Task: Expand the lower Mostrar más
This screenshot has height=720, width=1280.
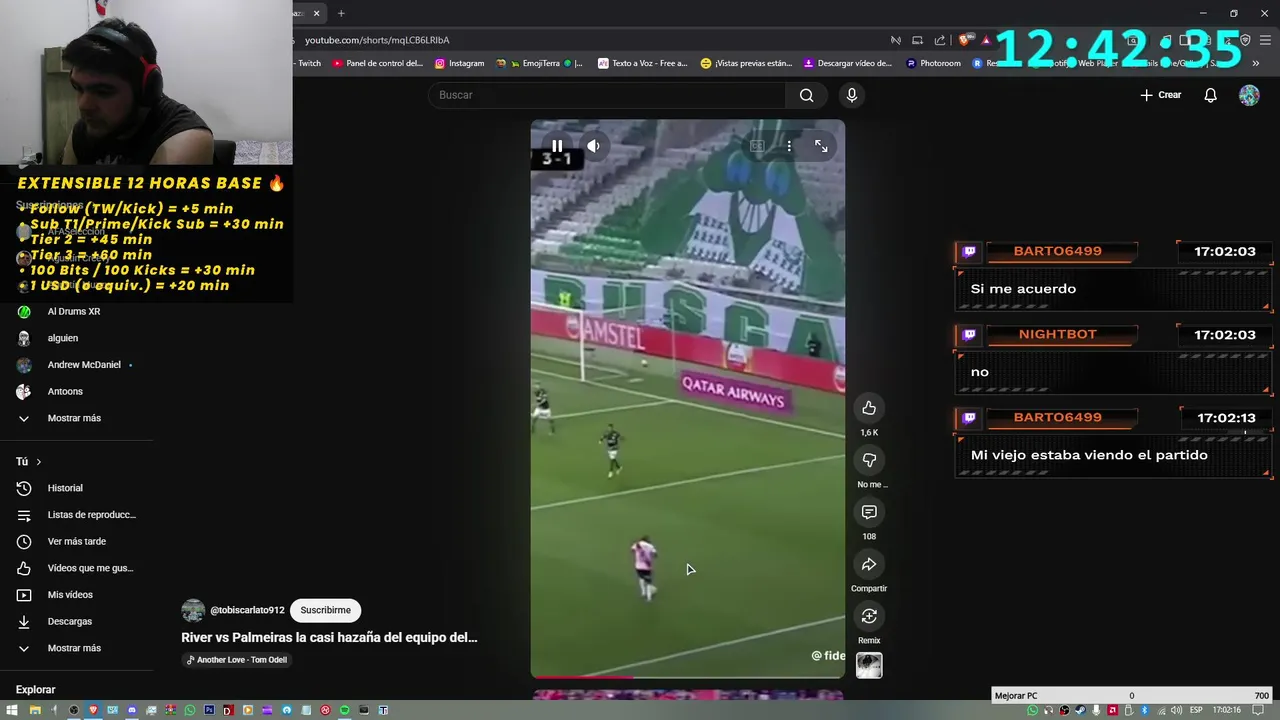Action: pos(74,648)
